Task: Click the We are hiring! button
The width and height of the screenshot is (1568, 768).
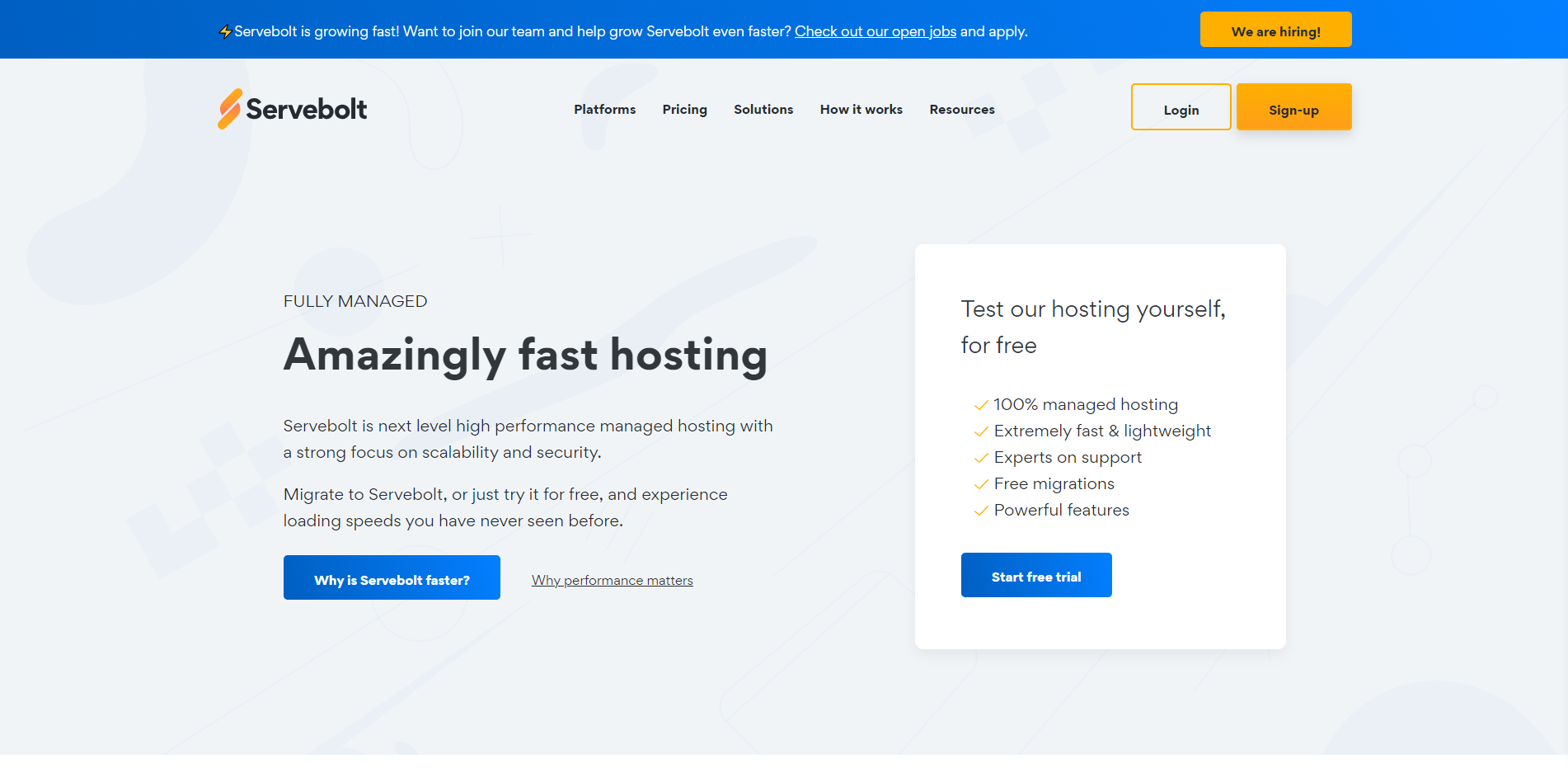Action: [1275, 30]
